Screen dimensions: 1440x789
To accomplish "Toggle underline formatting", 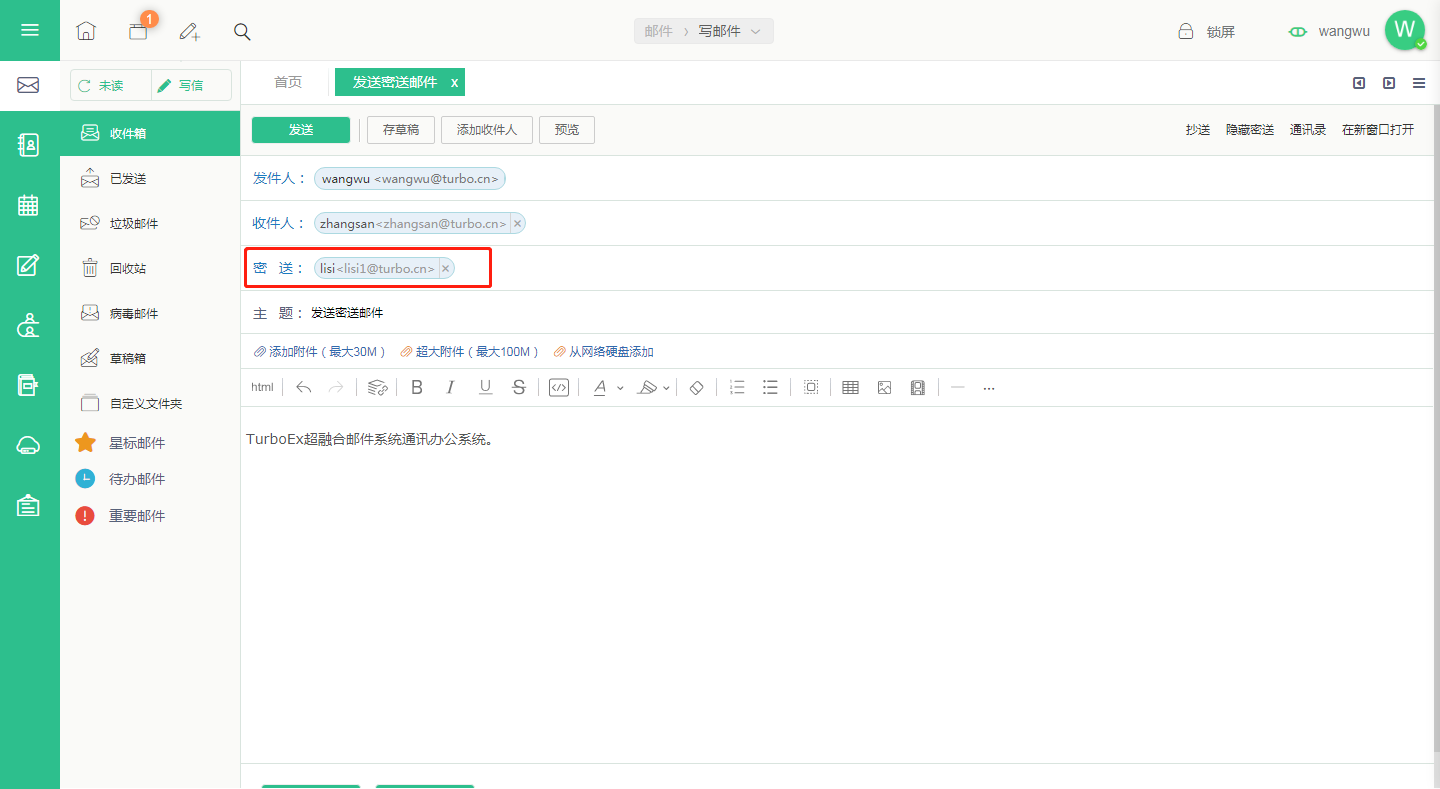I will tap(485, 387).
